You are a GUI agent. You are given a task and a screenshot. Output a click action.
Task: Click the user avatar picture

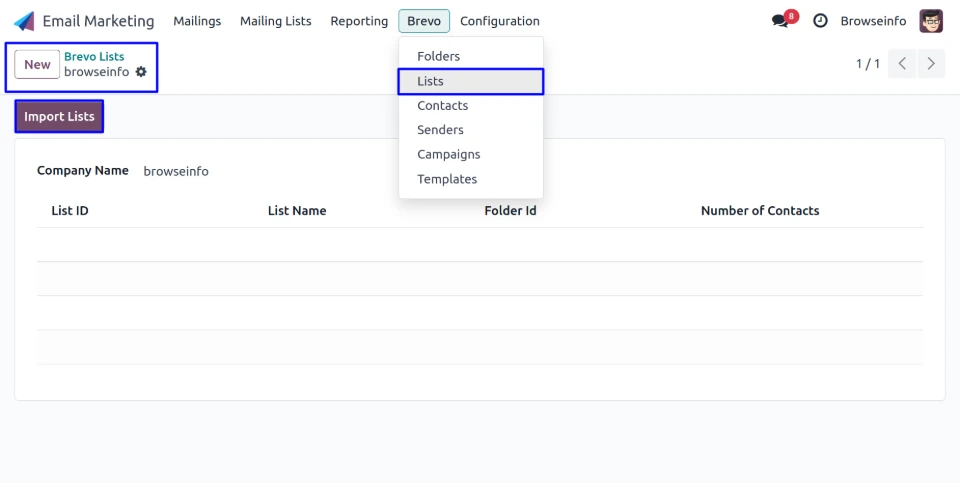(x=931, y=21)
